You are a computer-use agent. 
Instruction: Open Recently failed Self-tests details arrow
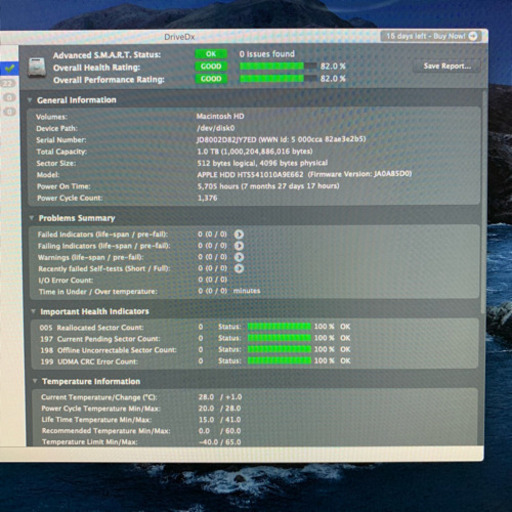239,268
